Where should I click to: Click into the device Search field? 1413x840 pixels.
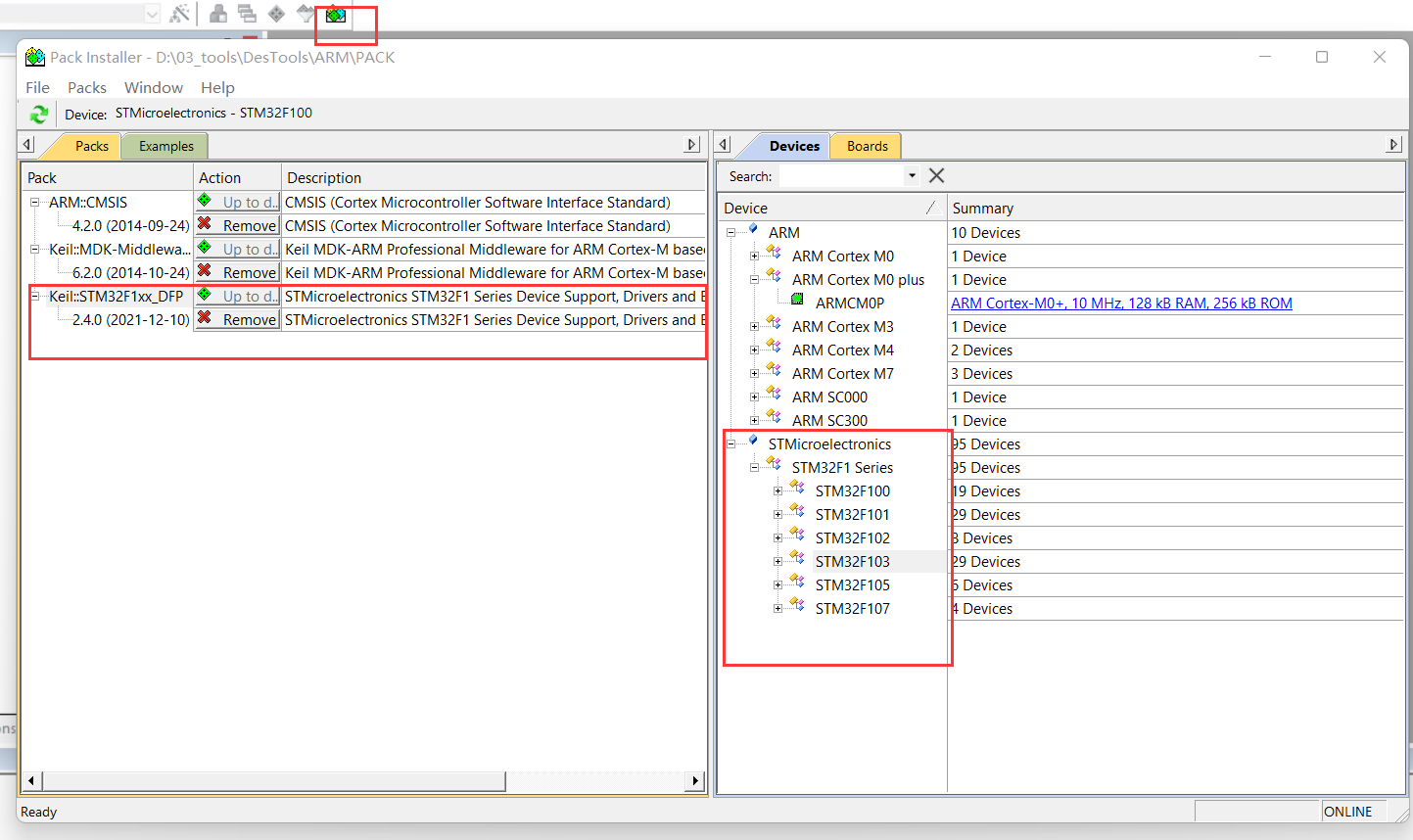coord(841,176)
